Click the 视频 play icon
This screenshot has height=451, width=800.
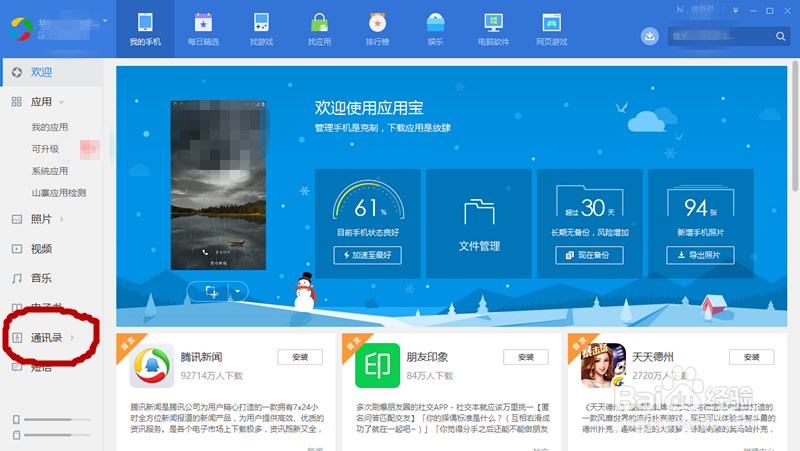(x=17, y=249)
